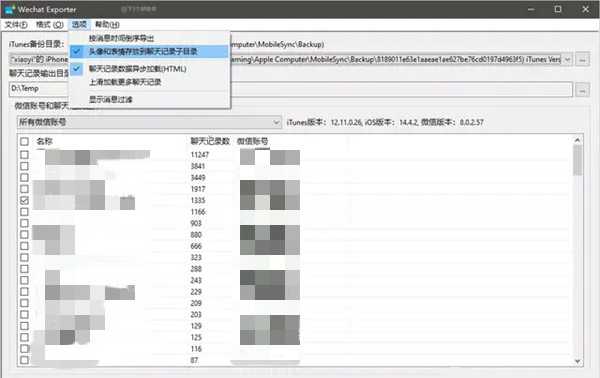Click the 87 record count cell
Image resolution: width=600 pixels, height=378 pixels.
(x=194, y=360)
